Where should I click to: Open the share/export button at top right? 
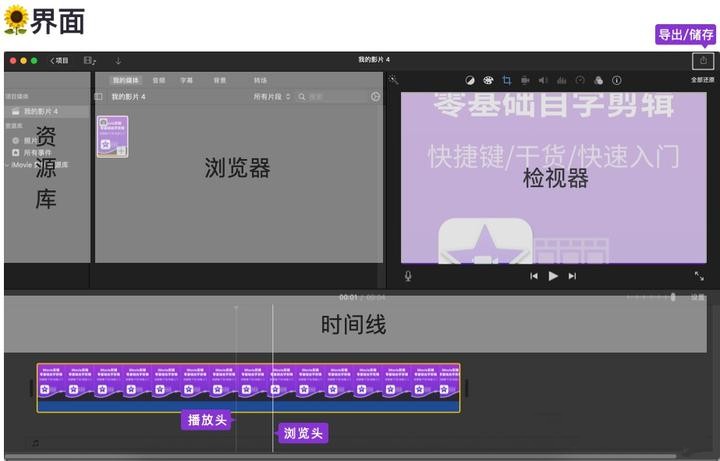click(703, 61)
